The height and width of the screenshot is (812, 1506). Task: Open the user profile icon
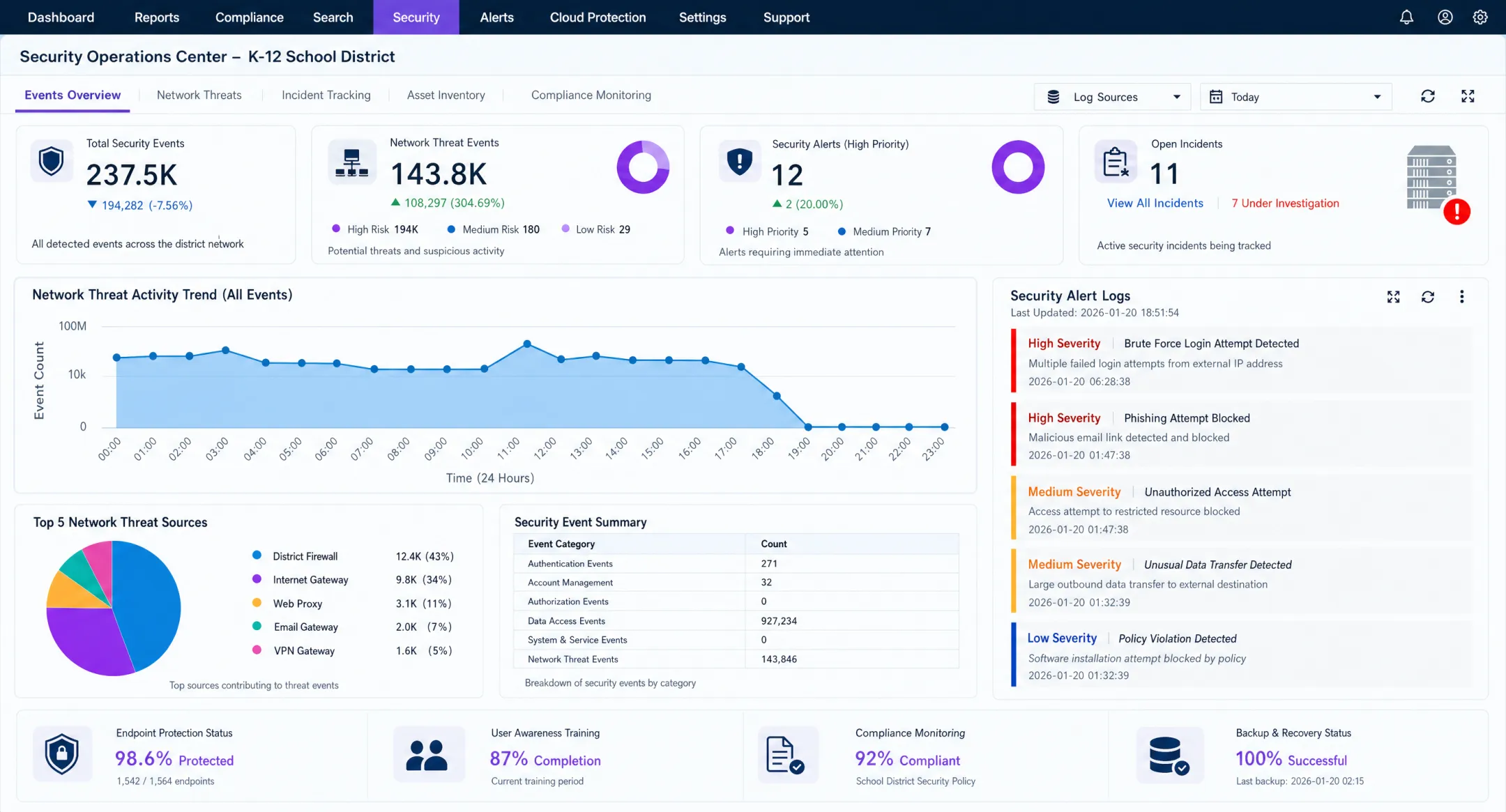pyautogui.click(x=1445, y=17)
